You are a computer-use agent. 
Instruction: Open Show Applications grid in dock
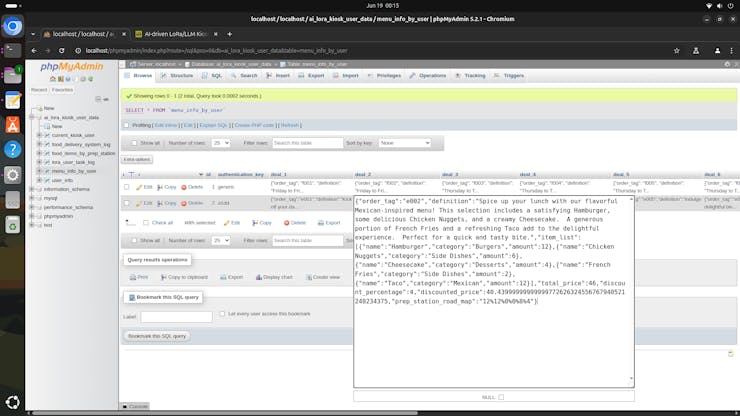pyautogui.click(x=13, y=402)
